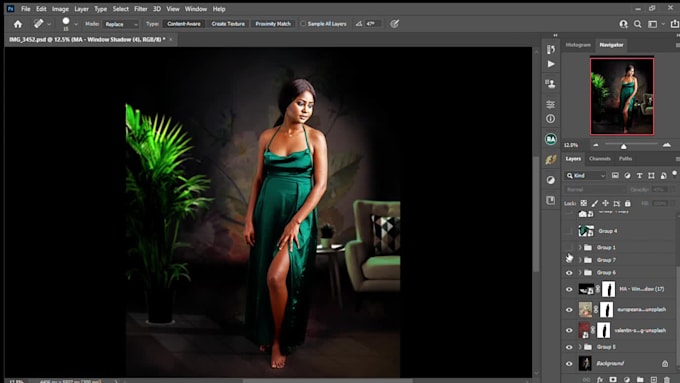Filter layers by pixel layers icon
Screen dimensions: 680x383
coord(615,176)
